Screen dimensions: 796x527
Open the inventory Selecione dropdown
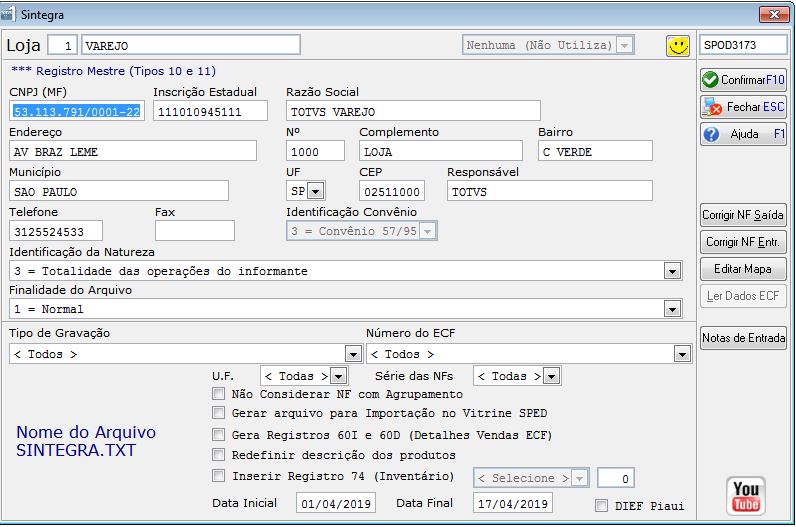pos(579,478)
